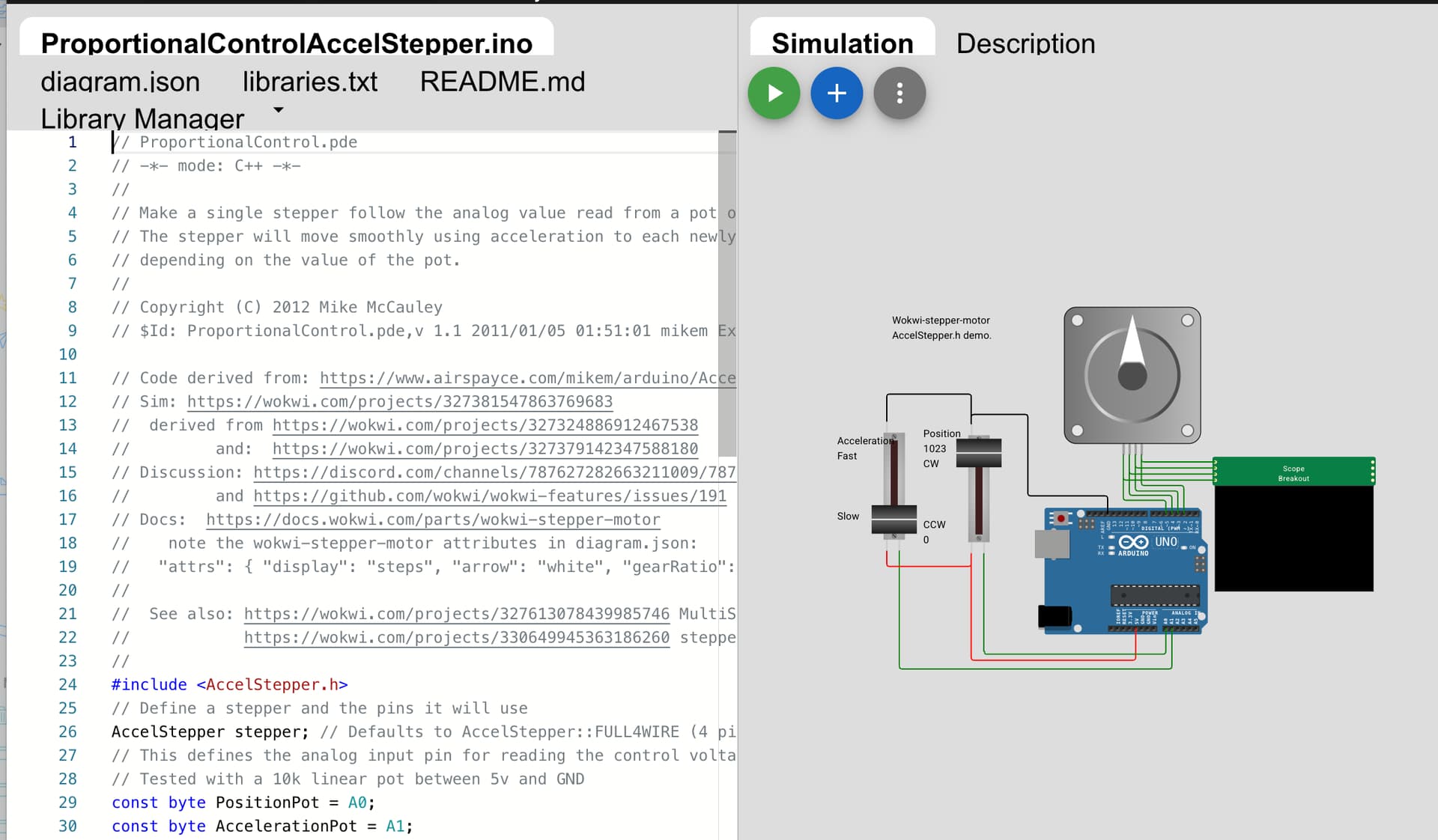Click the Acceleration slide potentiometer knob
The height and width of the screenshot is (840, 1438).
(x=894, y=519)
